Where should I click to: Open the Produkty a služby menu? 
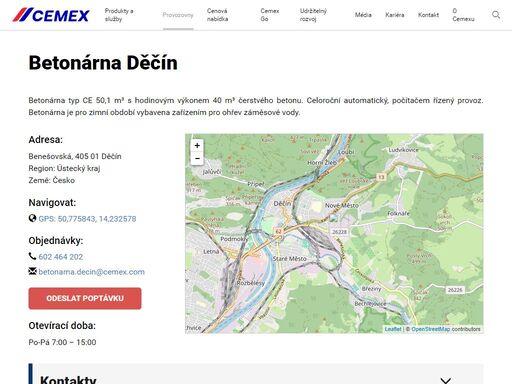click(119, 15)
